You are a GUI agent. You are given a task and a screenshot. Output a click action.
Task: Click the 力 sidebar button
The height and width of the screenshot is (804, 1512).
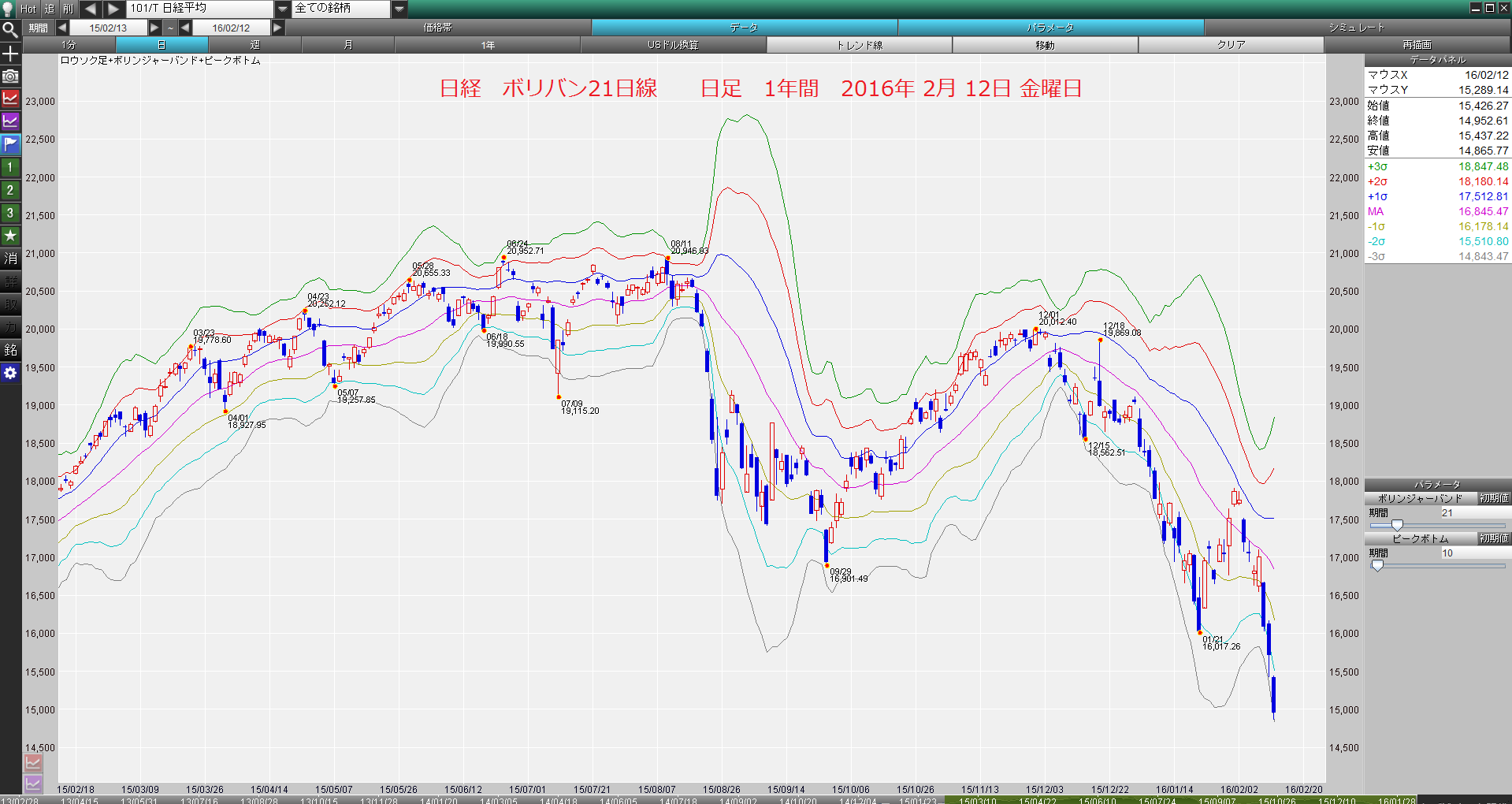[x=10, y=327]
